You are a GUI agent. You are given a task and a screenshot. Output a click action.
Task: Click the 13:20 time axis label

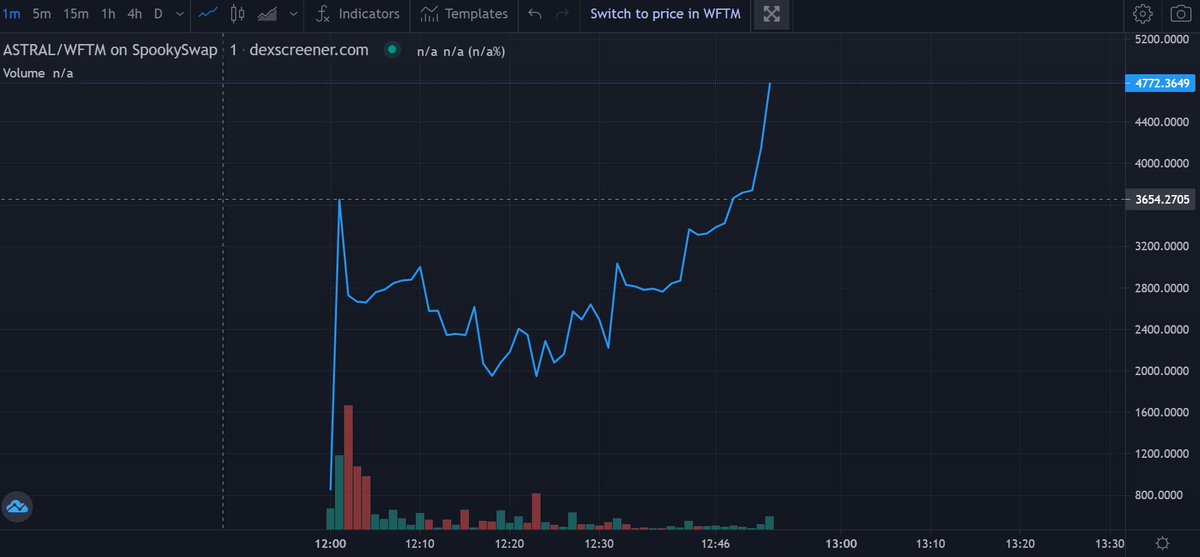tap(1020, 543)
